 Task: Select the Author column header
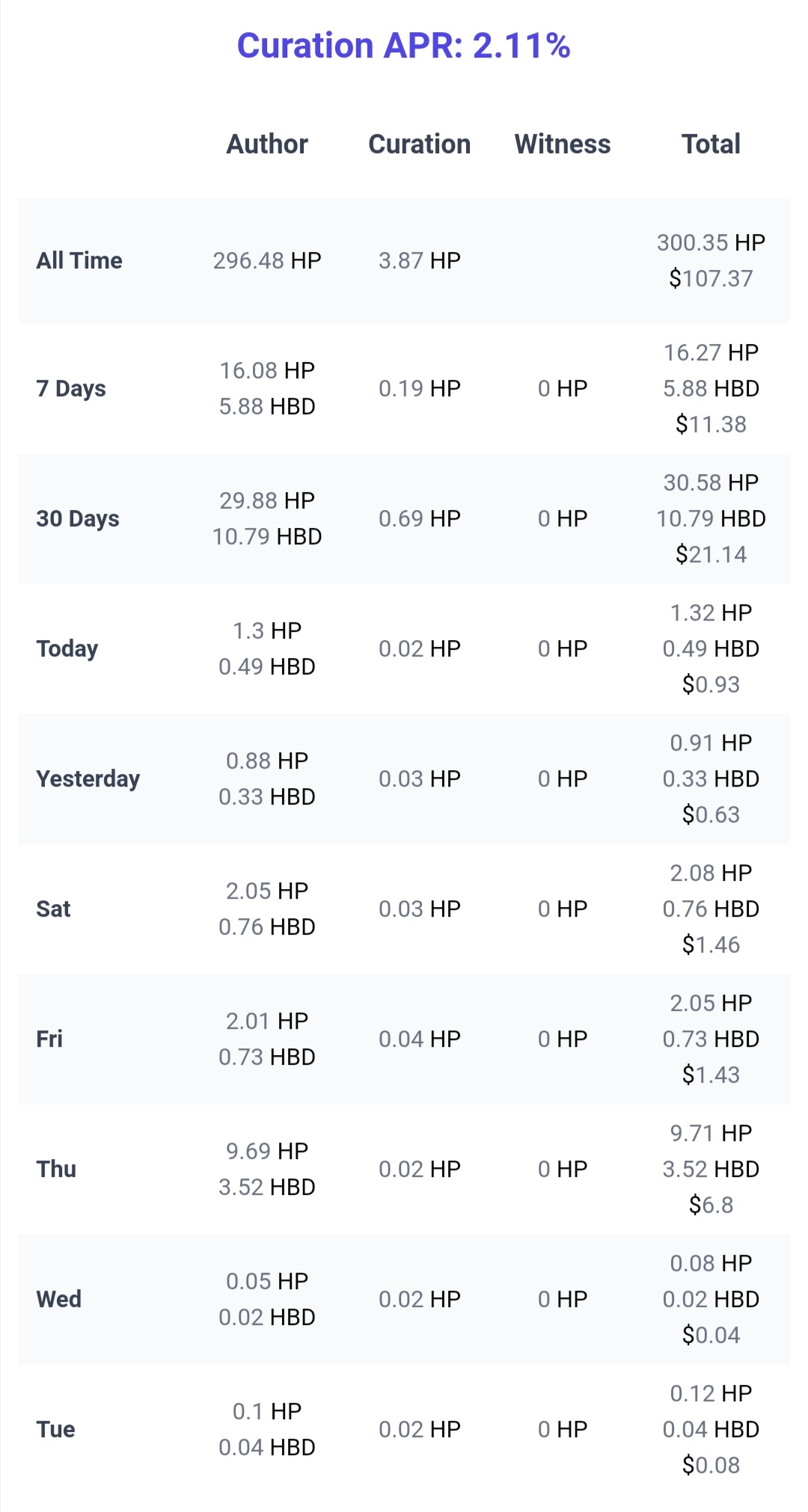pyautogui.click(x=267, y=144)
